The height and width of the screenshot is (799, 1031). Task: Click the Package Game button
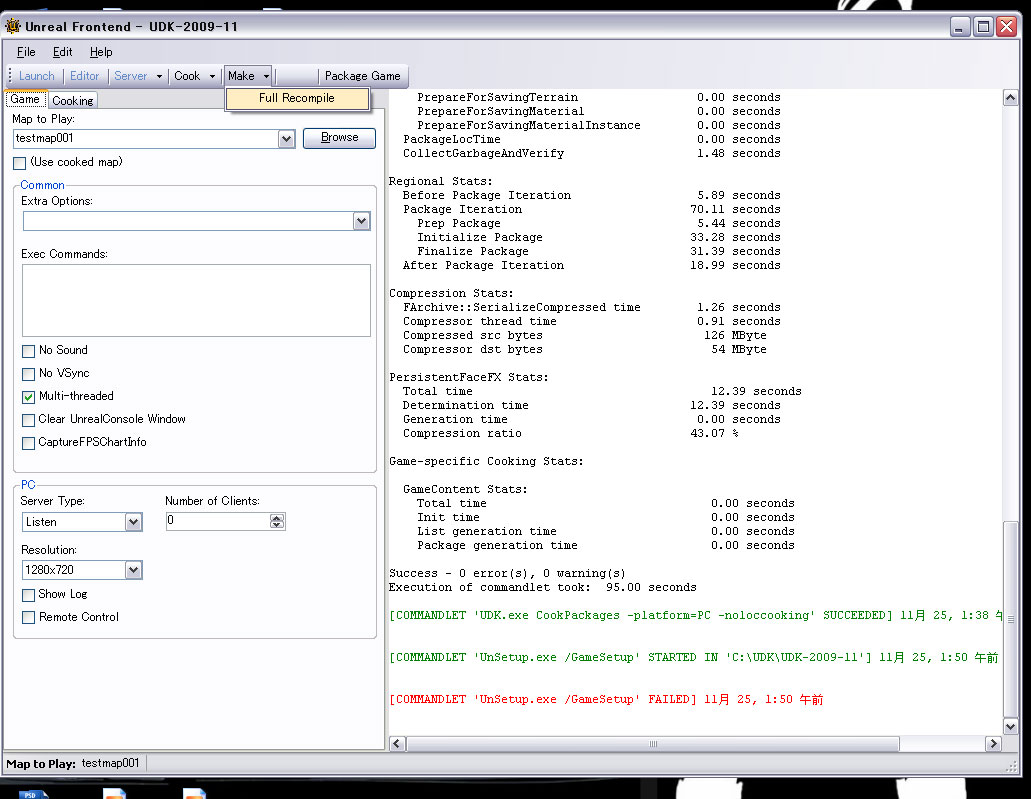pyautogui.click(x=362, y=76)
